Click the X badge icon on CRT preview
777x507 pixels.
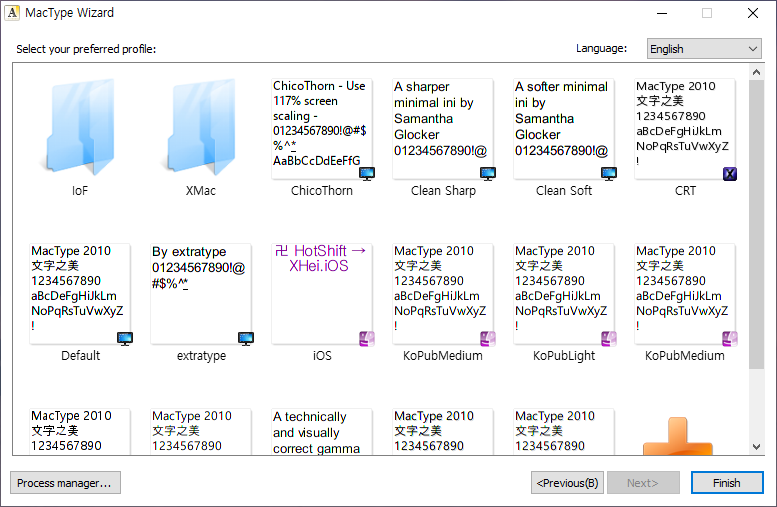729,173
